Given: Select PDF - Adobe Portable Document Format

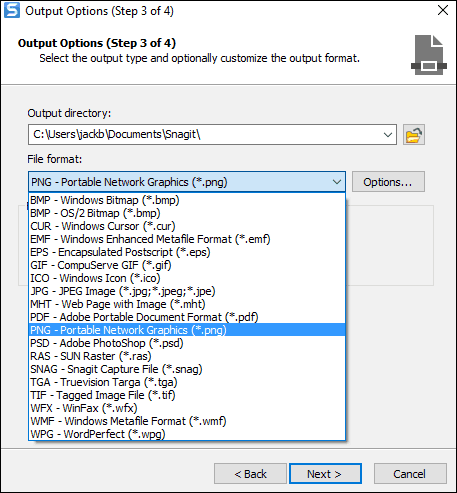Looking at the screenshot, I should (187, 317).
